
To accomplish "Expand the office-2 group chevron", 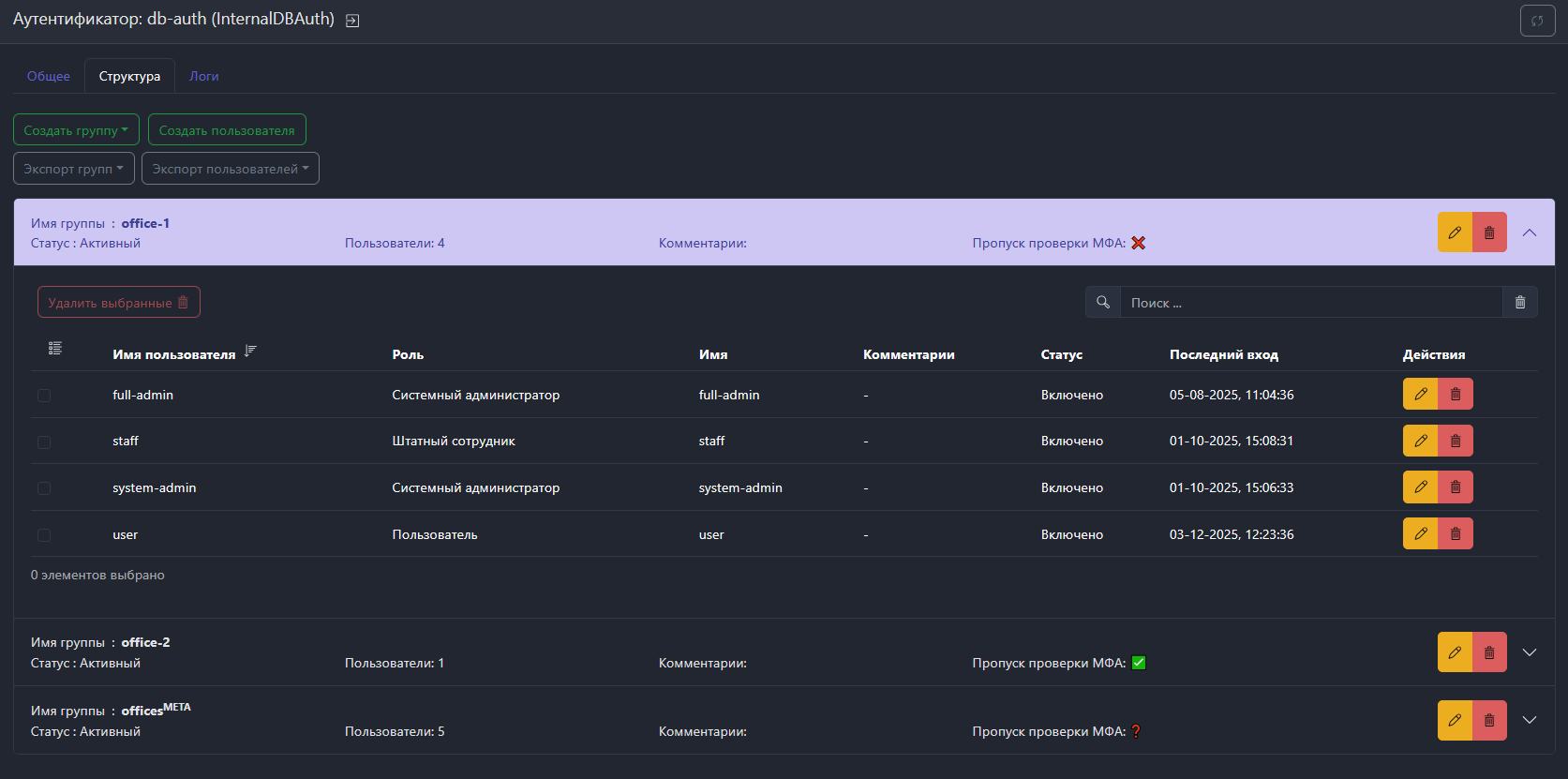I will pyautogui.click(x=1530, y=652).
